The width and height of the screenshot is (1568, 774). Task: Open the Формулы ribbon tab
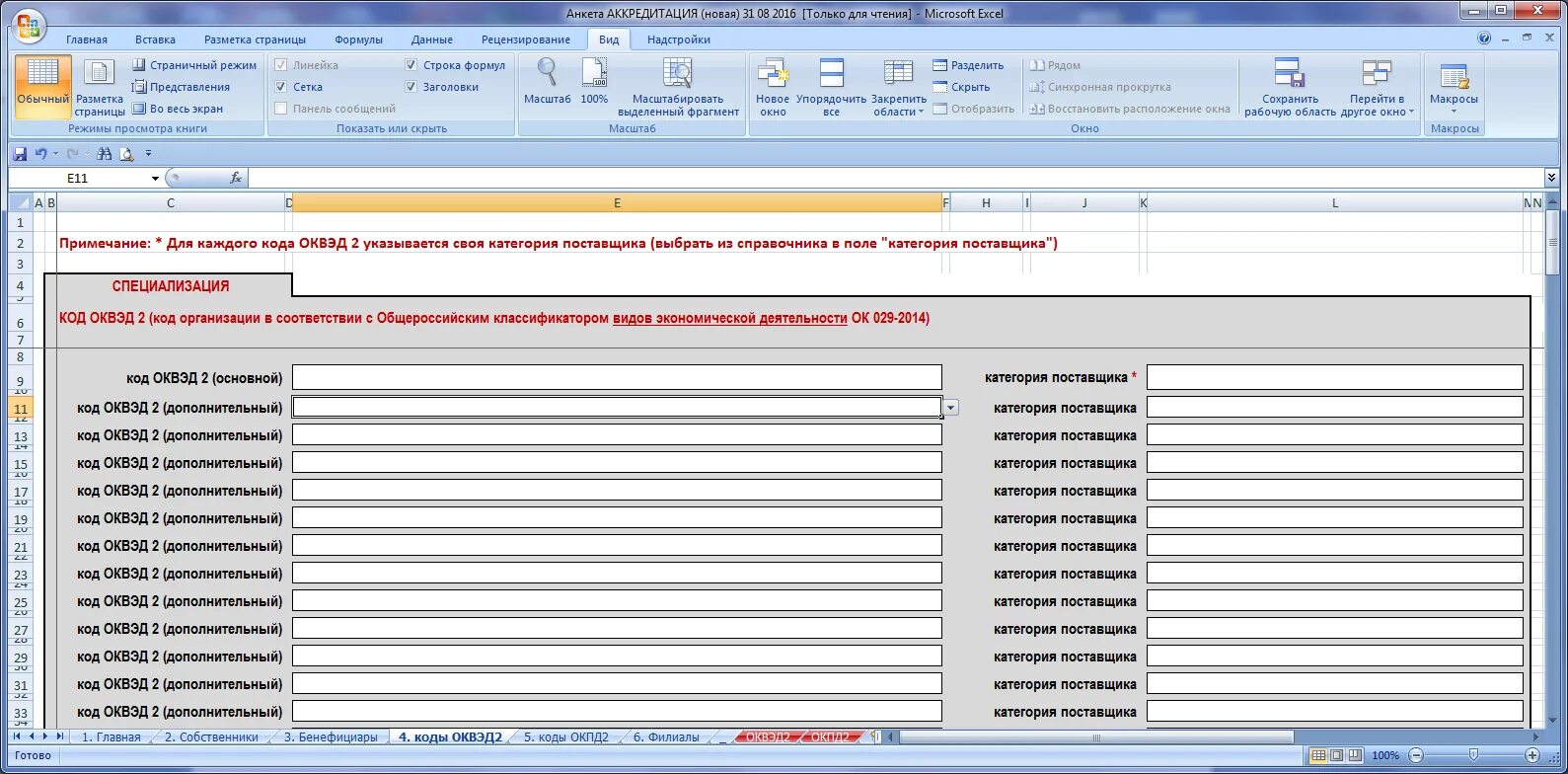click(358, 39)
